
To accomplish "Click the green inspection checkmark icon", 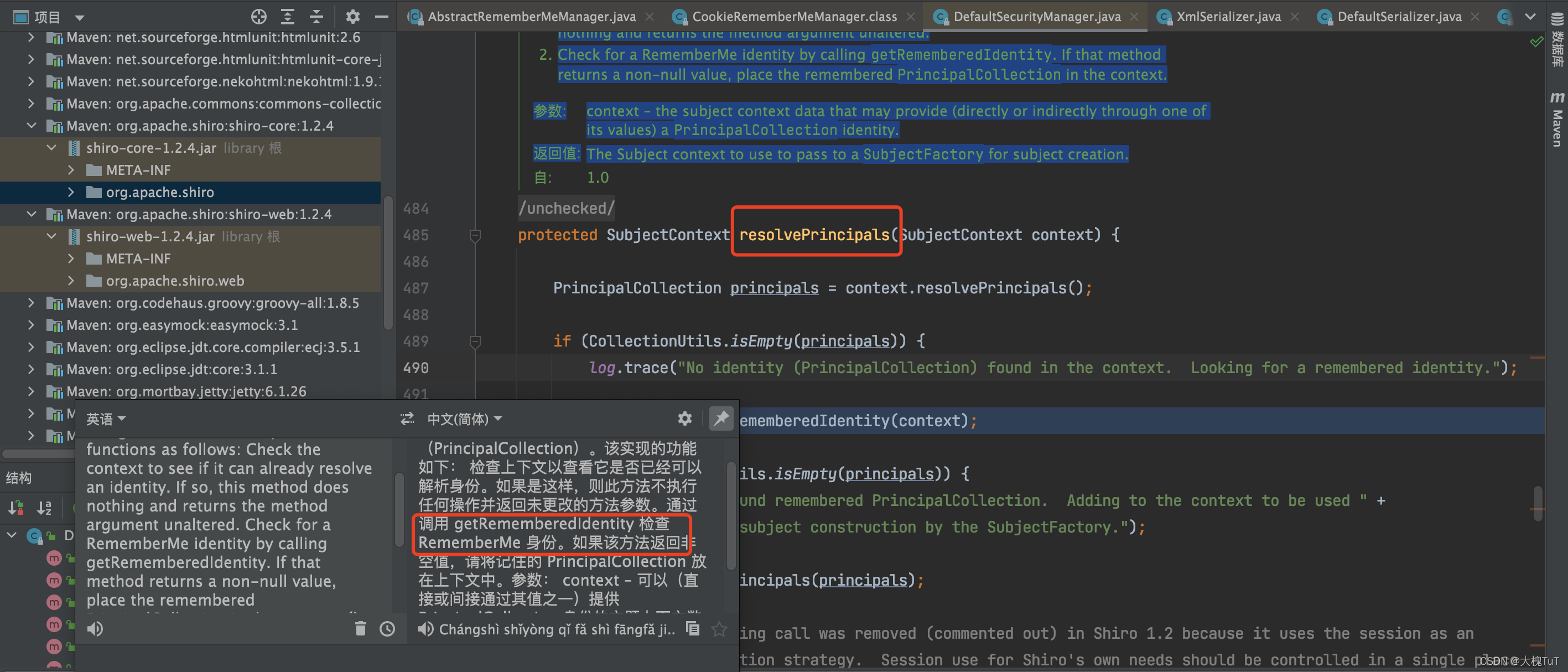I will click(x=1536, y=42).
